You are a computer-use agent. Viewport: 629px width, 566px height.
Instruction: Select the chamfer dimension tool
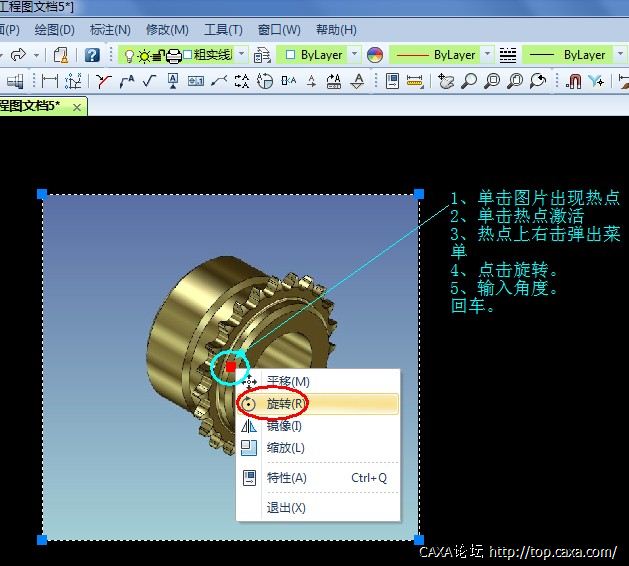click(103, 81)
